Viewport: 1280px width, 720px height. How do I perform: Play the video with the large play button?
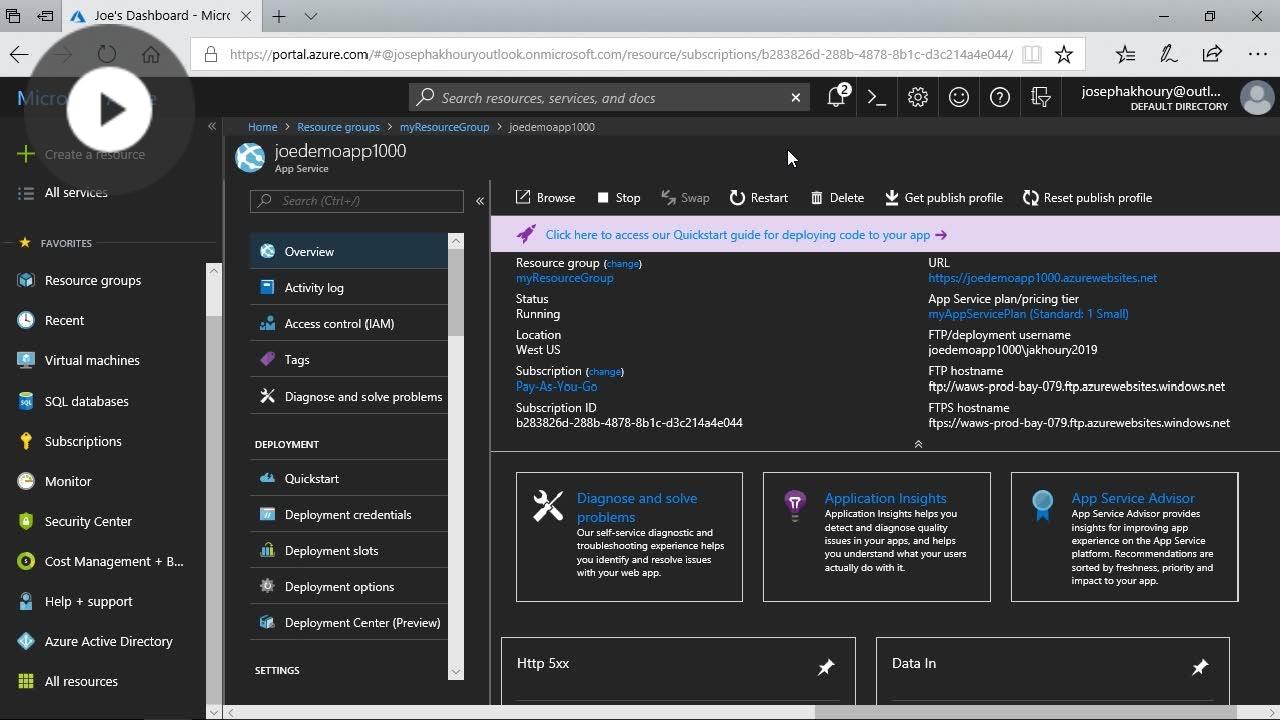(110, 110)
